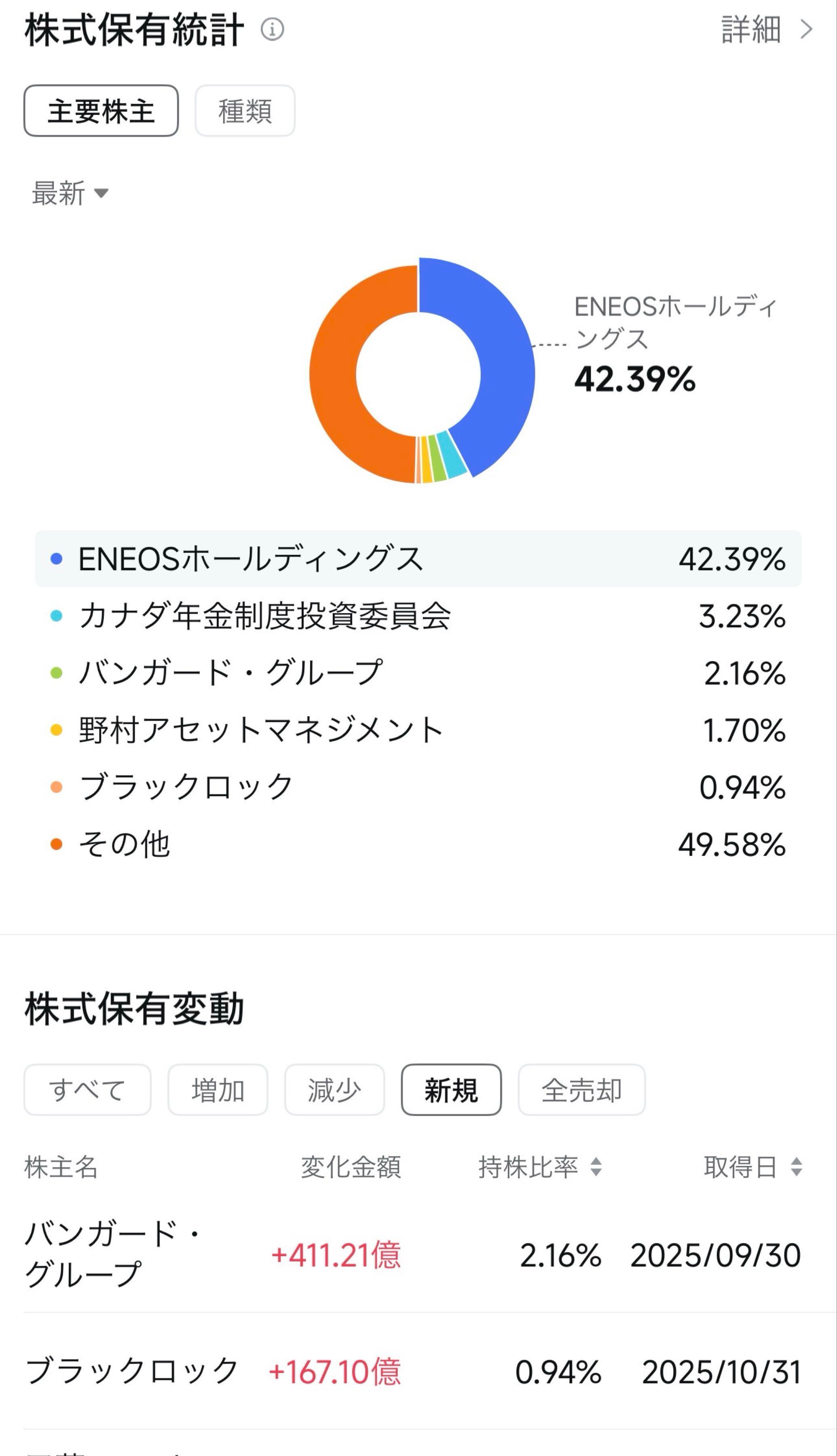The width and height of the screenshot is (837, 1456).
Task: Click the 増加 filter button
Action: point(218,1089)
